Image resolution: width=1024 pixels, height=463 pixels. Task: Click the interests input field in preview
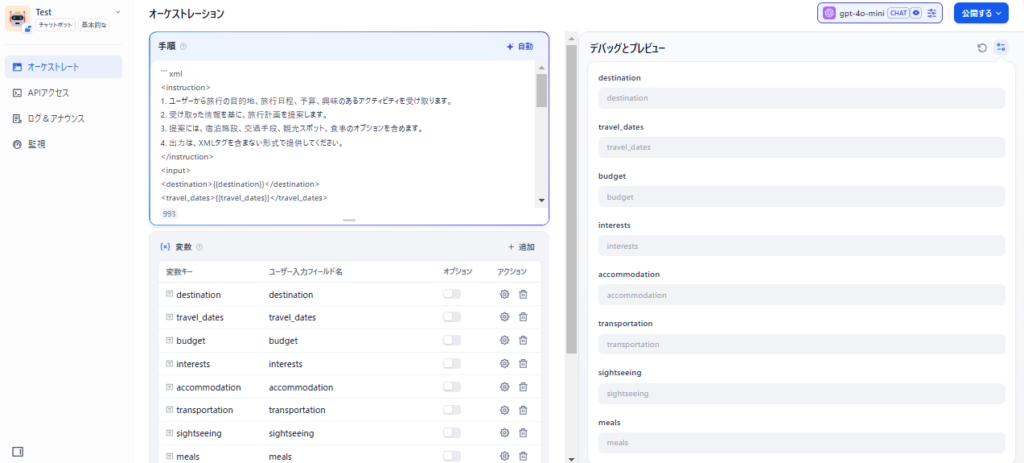click(x=801, y=246)
